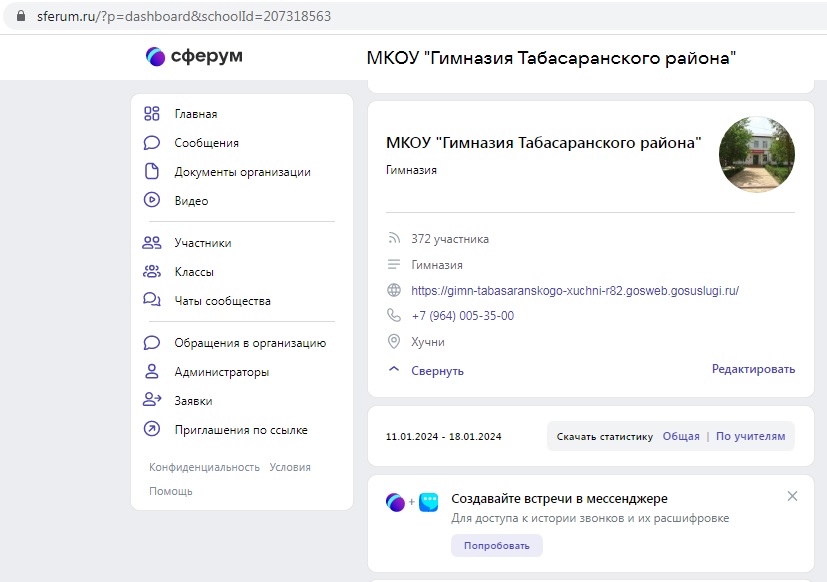The image size is (827, 582).
Task: Click the school name heading inside the info card
Action: pyautogui.click(x=544, y=143)
